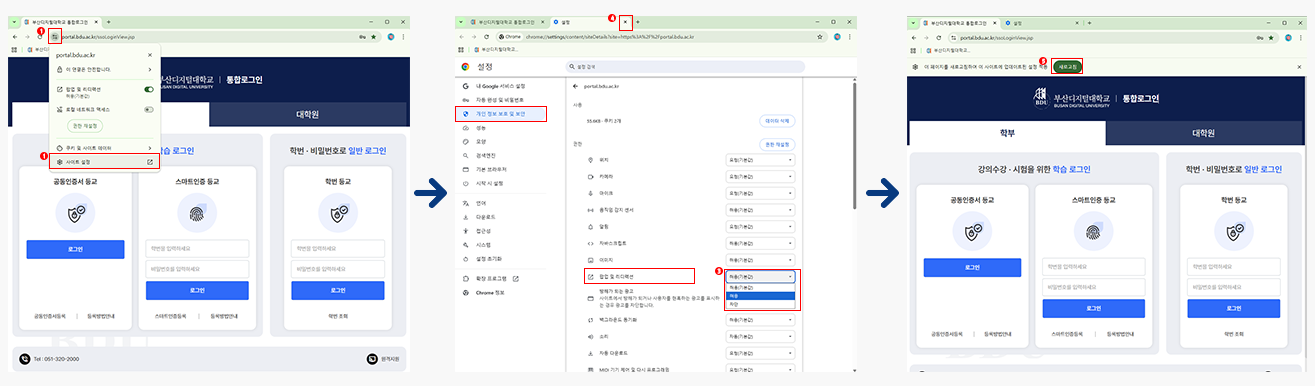Click the 언어 translate icon in settings sidebar
This screenshot has width=1315, height=386.
[466, 203]
